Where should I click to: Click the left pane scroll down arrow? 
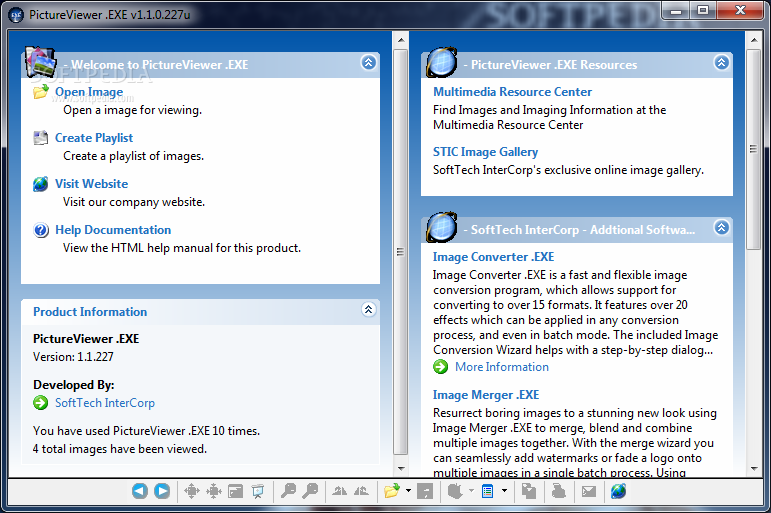click(401, 469)
